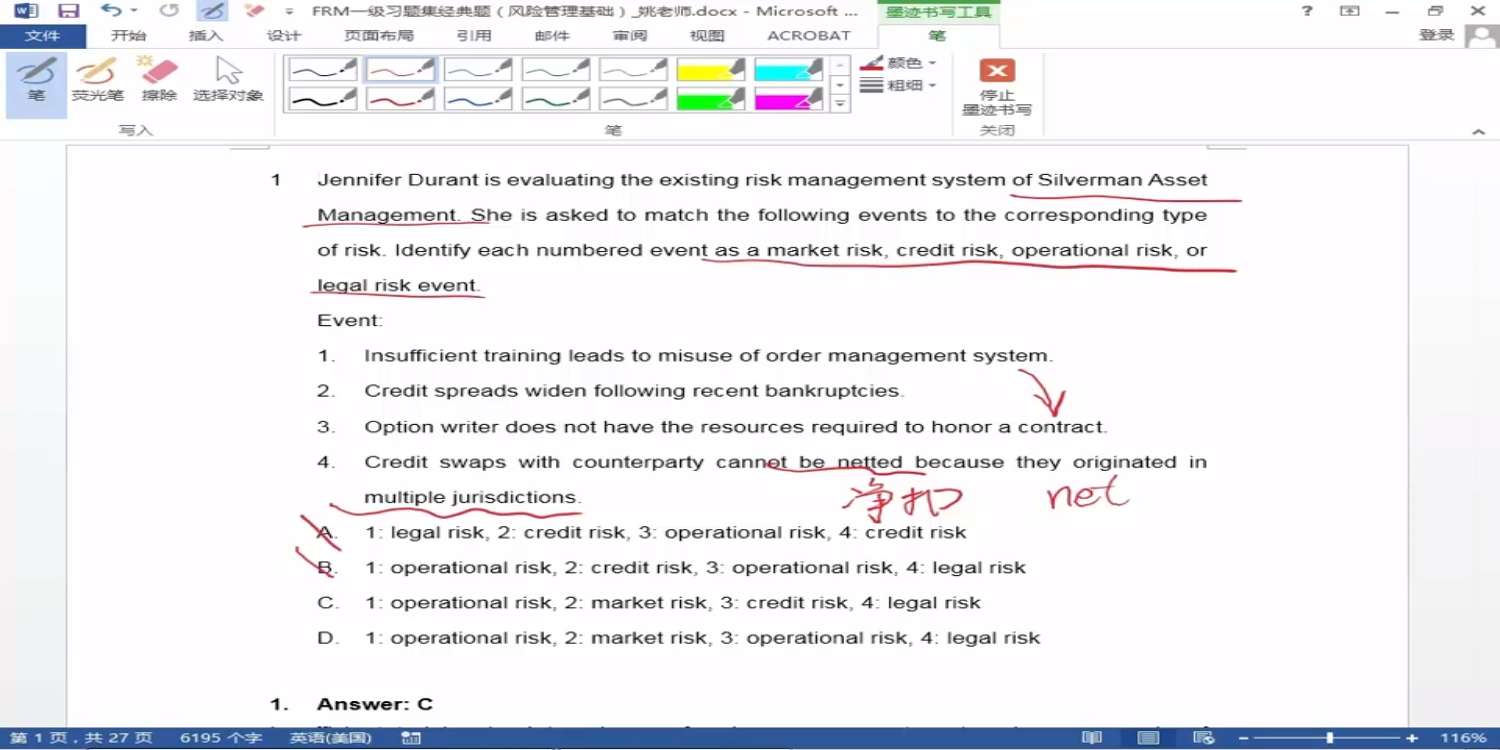Switch to Web Layout view
Image resolution: width=1500 pixels, height=750 pixels.
coord(1204,738)
